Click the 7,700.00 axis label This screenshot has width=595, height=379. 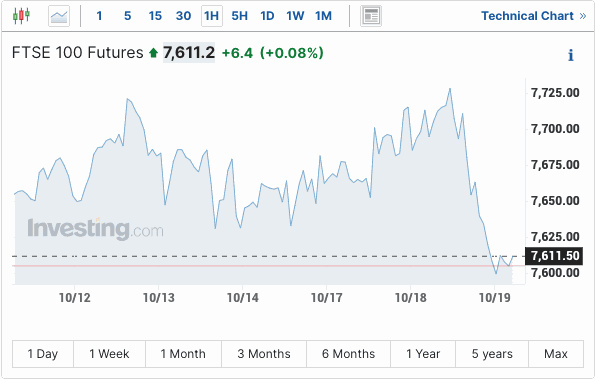click(x=555, y=129)
